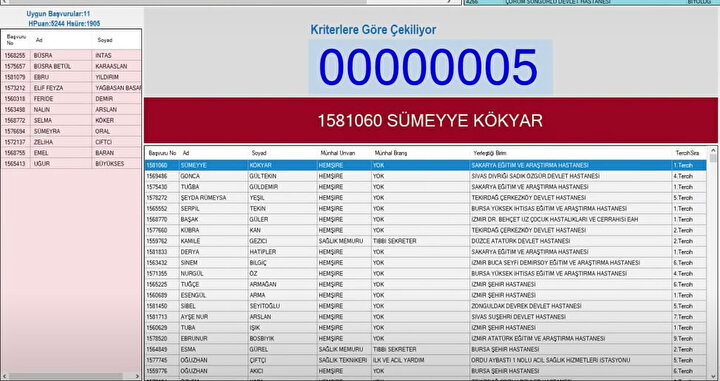Click the applicants list horizontal scrollbar thumb
The width and height of the screenshot is (720, 381).
click(x=66, y=376)
